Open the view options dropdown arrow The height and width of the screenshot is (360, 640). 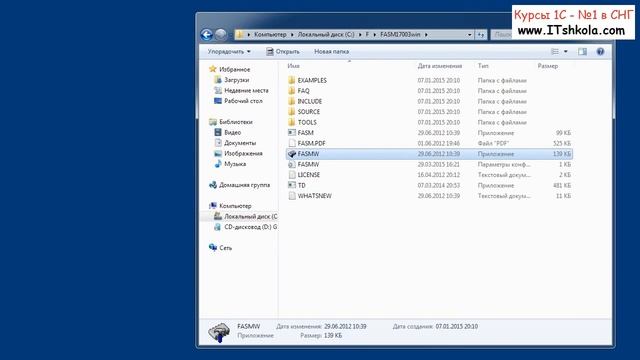565,51
